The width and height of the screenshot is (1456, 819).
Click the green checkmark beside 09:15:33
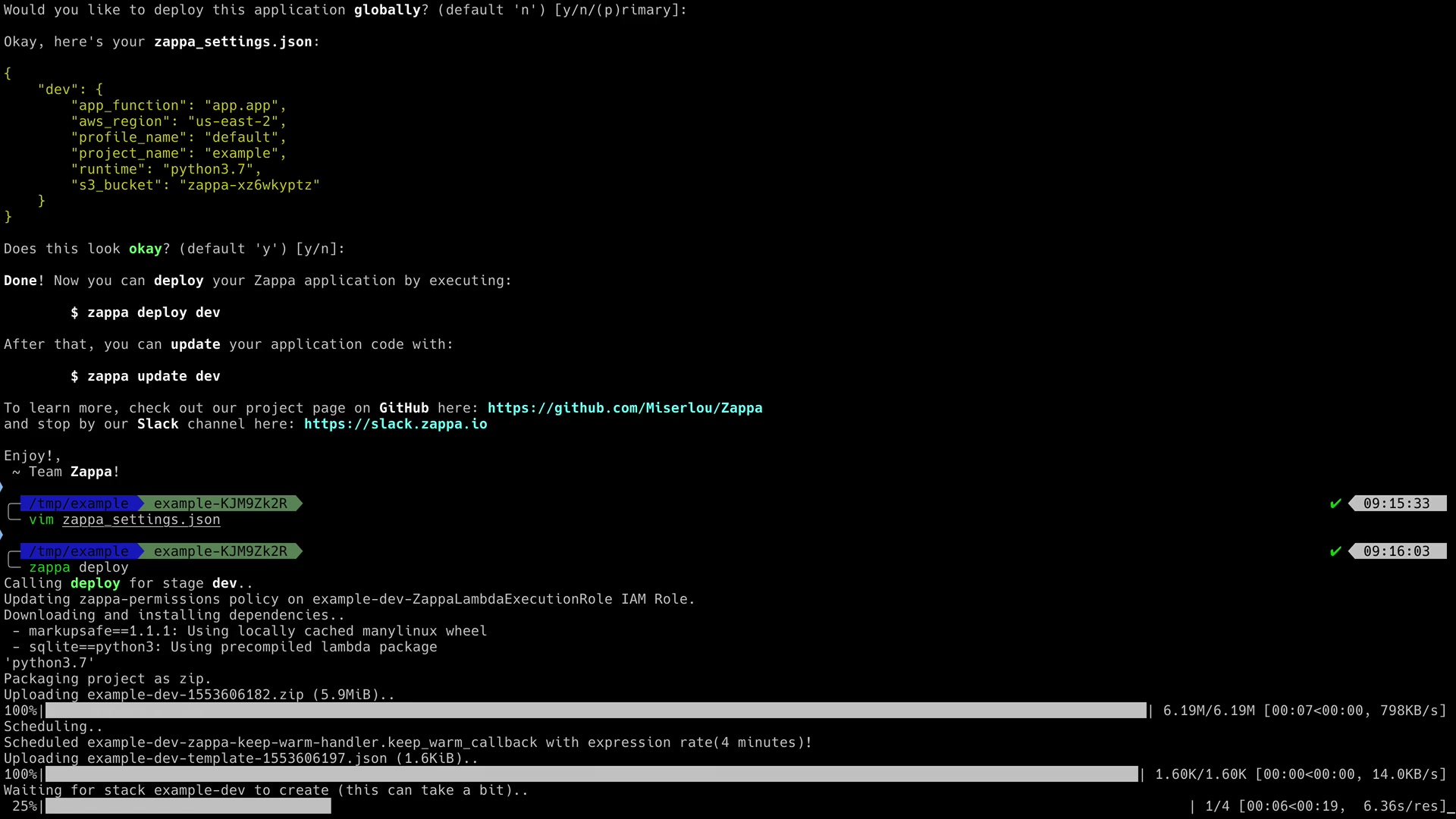coord(1335,504)
